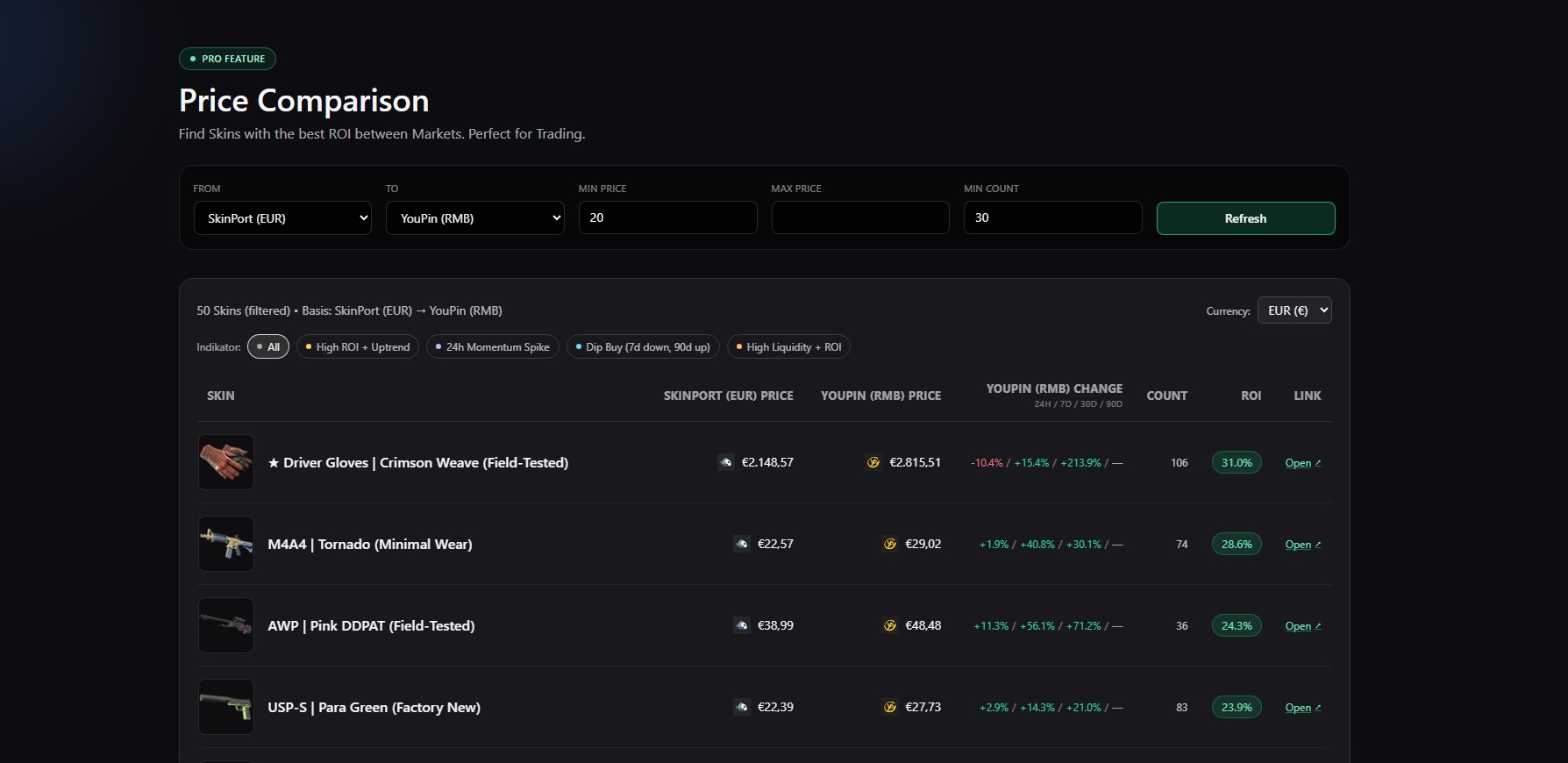This screenshot has height=763, width=1568.
Task: Click the M4A4 Tornado skin image
Action: [226, 544]
